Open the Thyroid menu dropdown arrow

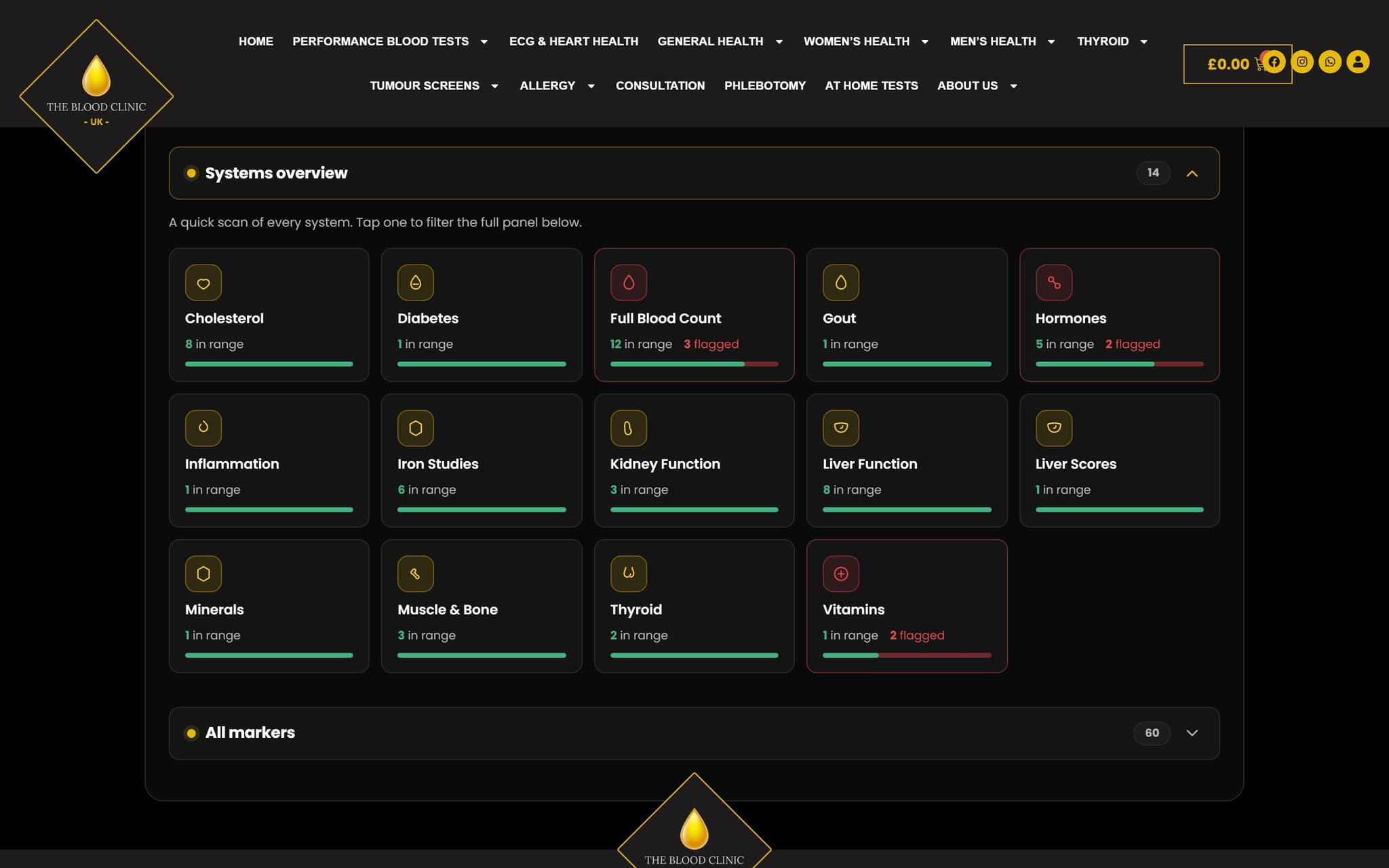pyautogui.click(x=1144, y=42)
